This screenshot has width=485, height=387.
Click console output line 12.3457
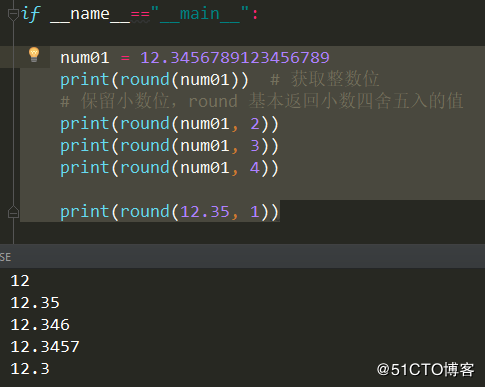(x=45, y=347)
